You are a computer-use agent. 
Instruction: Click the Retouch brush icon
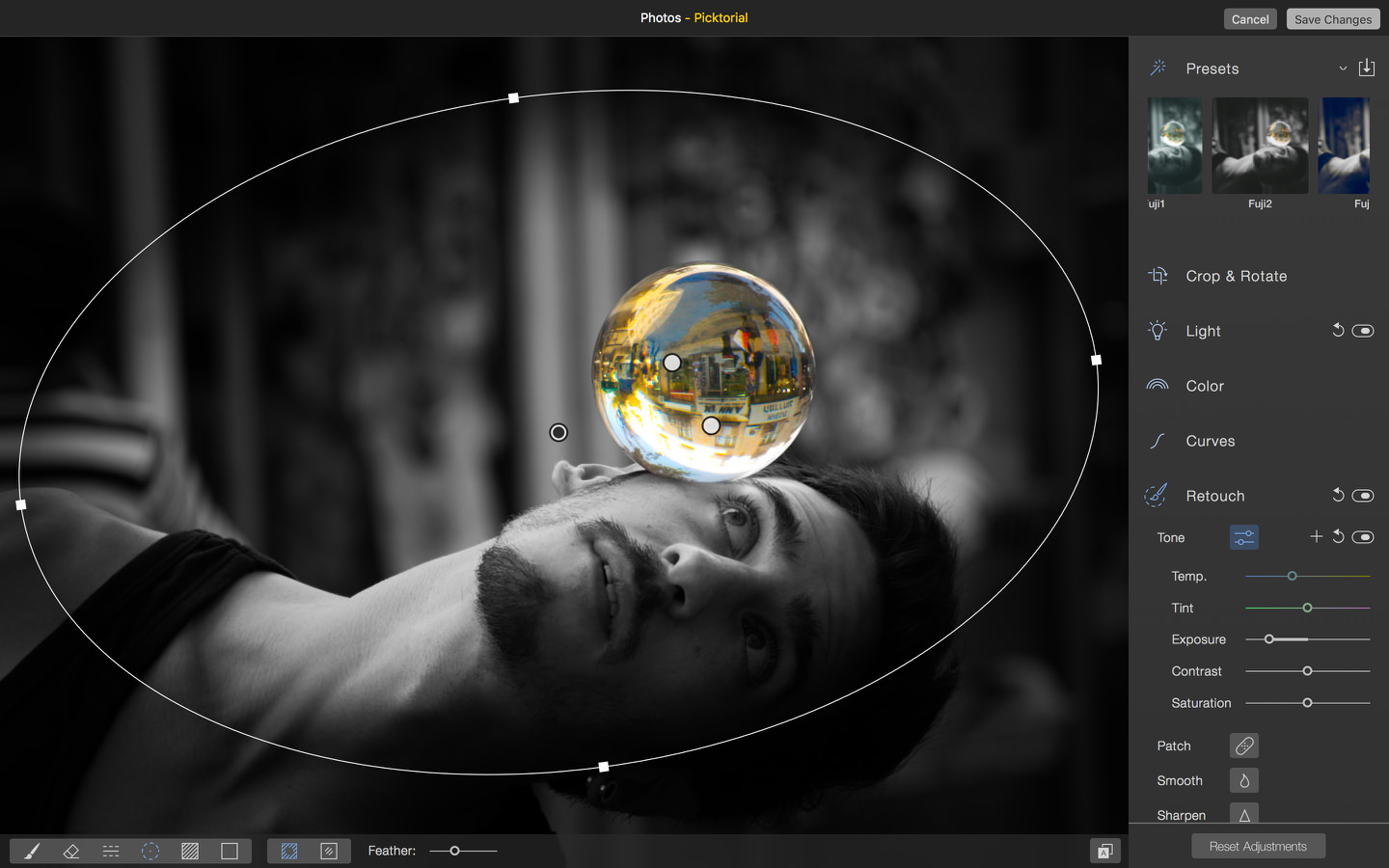pos(1156,496)
